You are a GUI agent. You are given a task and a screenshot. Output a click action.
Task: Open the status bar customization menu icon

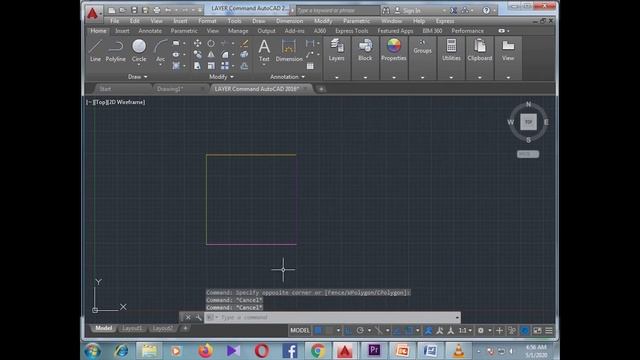[x=549, y=331]
